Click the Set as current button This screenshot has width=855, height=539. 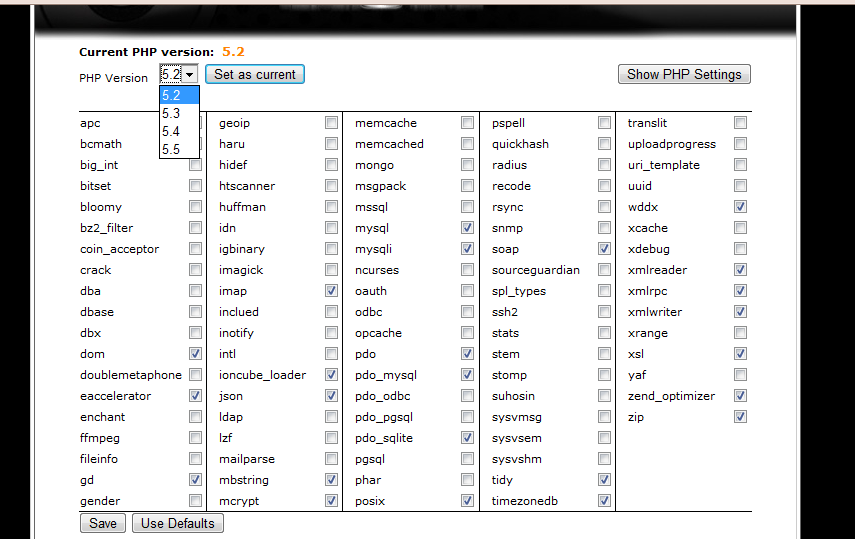click(254, 75)
